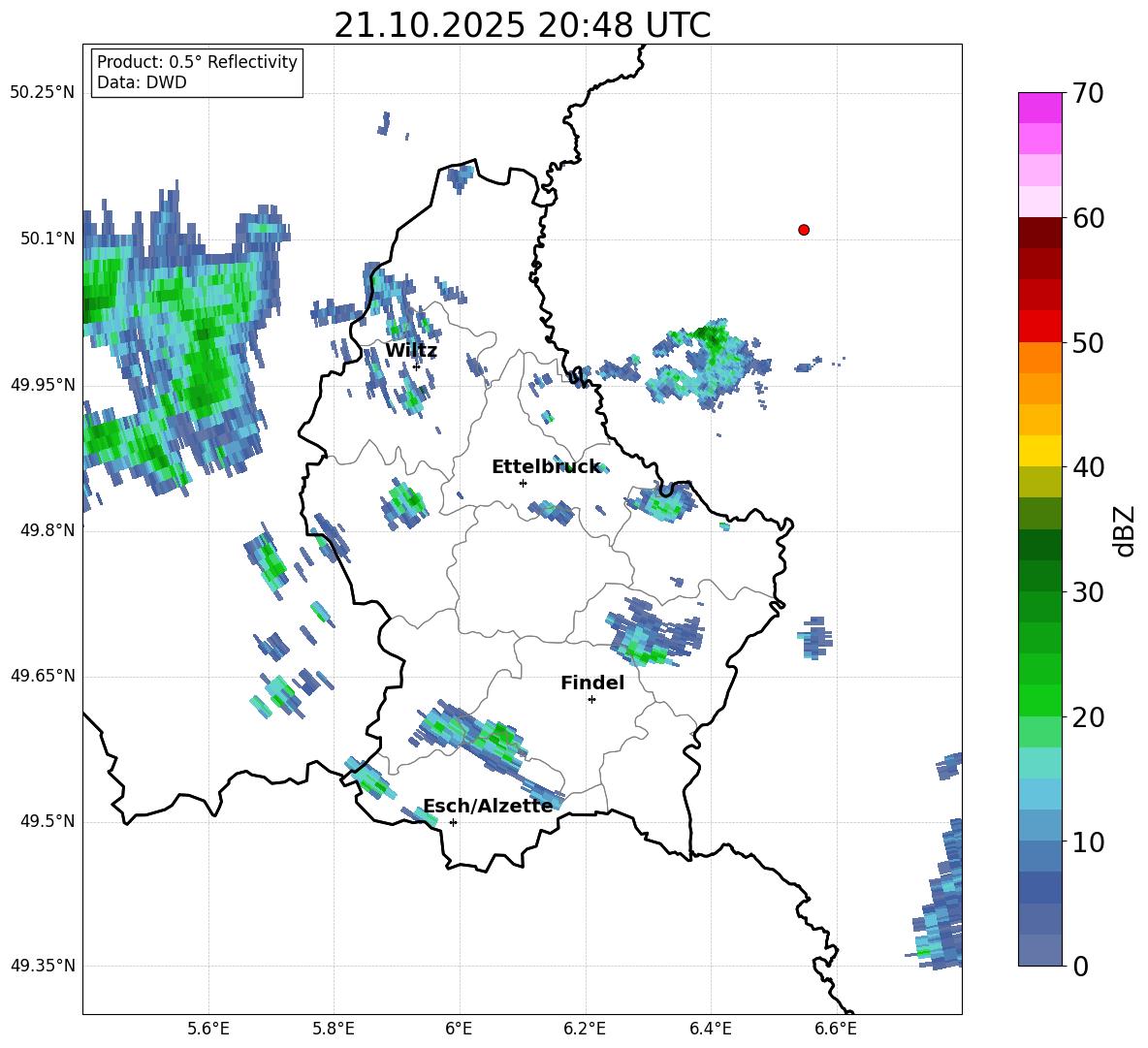The width and height of the screenshot is (1148, 1048).
Task: Select the Ettelbruck city label
Action: coord(546,467)
